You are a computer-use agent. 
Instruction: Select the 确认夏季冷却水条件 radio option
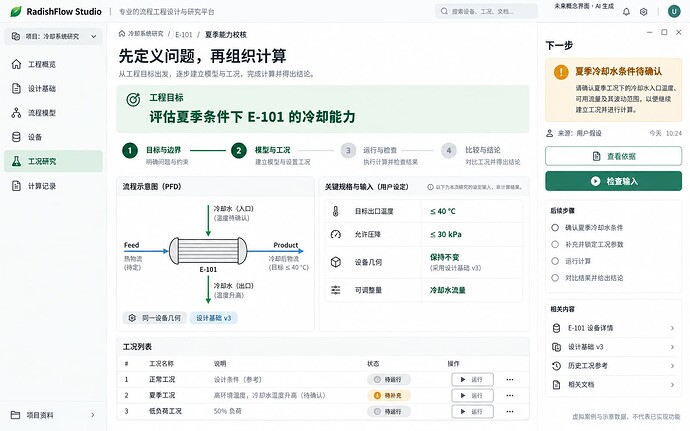pyautogui.click(x=555, y=228)
